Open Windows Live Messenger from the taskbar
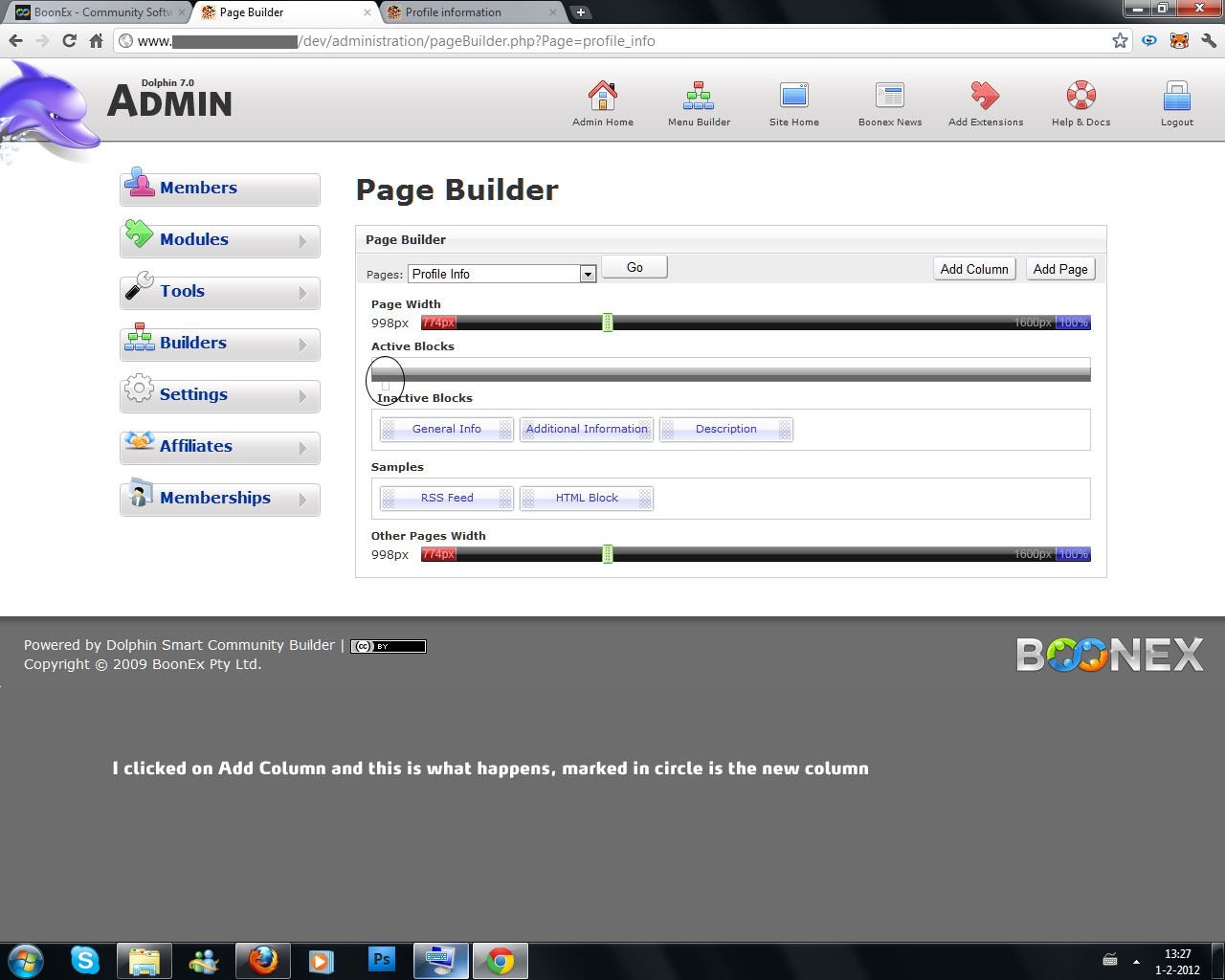The height and width of the screenshot is (980, 1225). (204, 960)
